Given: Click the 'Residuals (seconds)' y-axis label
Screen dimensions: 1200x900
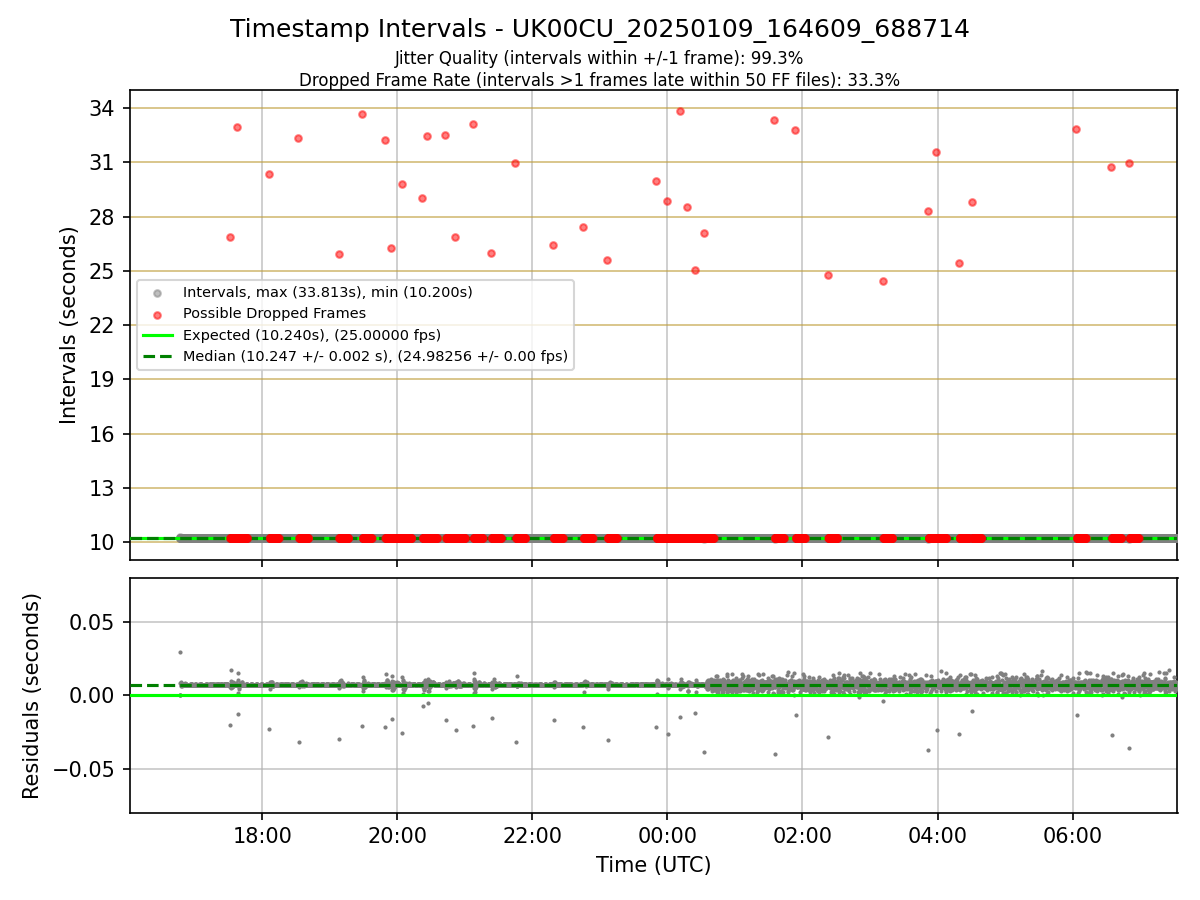Looking at the screenshot, I should coord(32,695).
